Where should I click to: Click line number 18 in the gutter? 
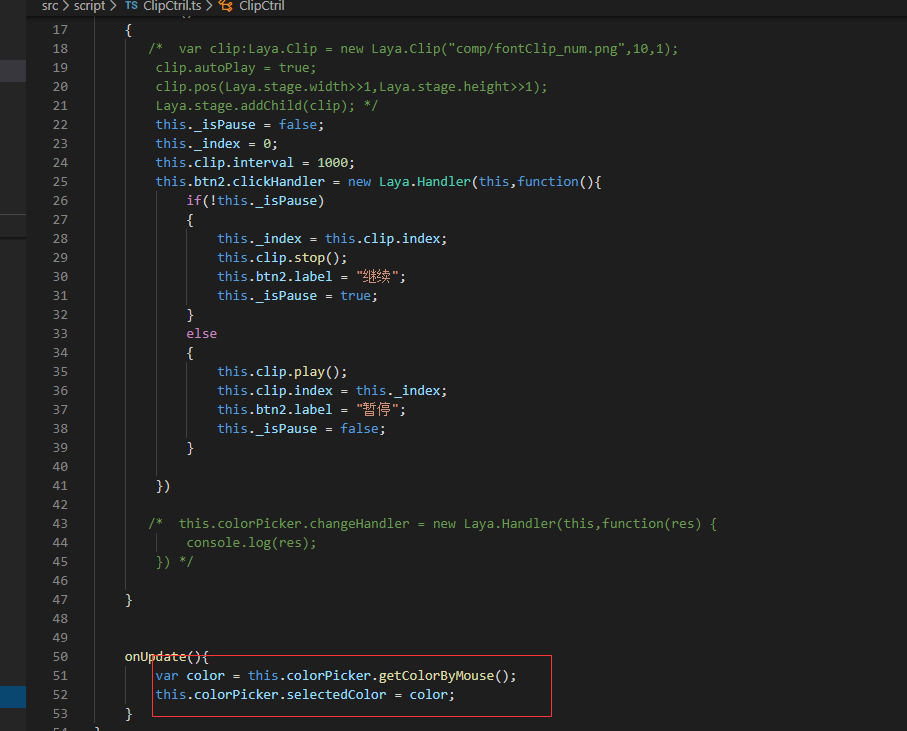60,49
